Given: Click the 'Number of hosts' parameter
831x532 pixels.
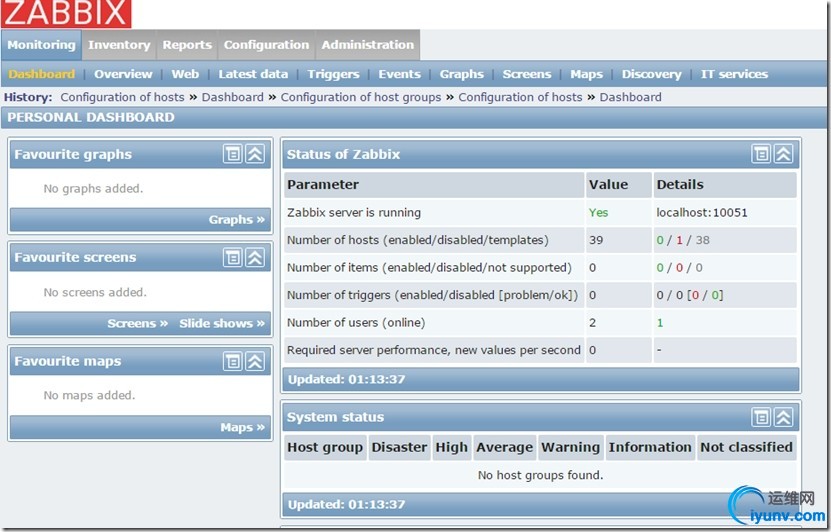Looking at the screenshot, I should click(418, 240).
